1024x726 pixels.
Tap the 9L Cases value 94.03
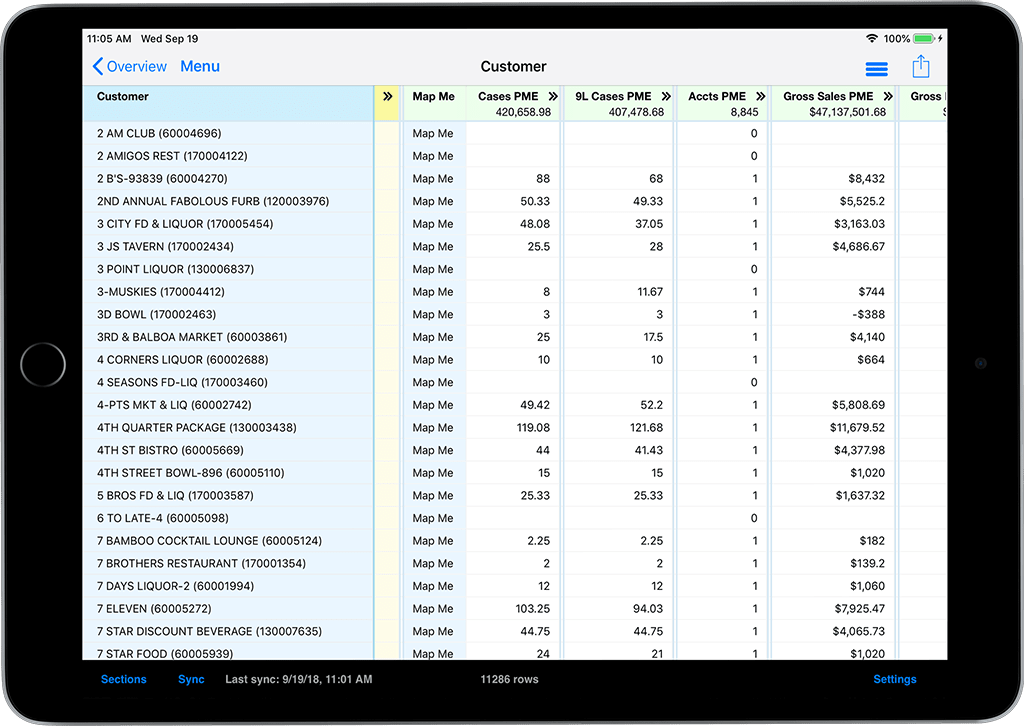[648, 608]
